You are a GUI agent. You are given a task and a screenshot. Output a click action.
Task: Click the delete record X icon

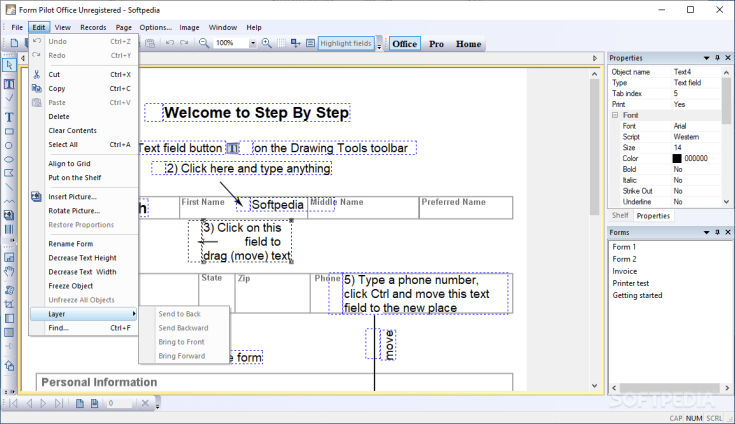point(145,403)
